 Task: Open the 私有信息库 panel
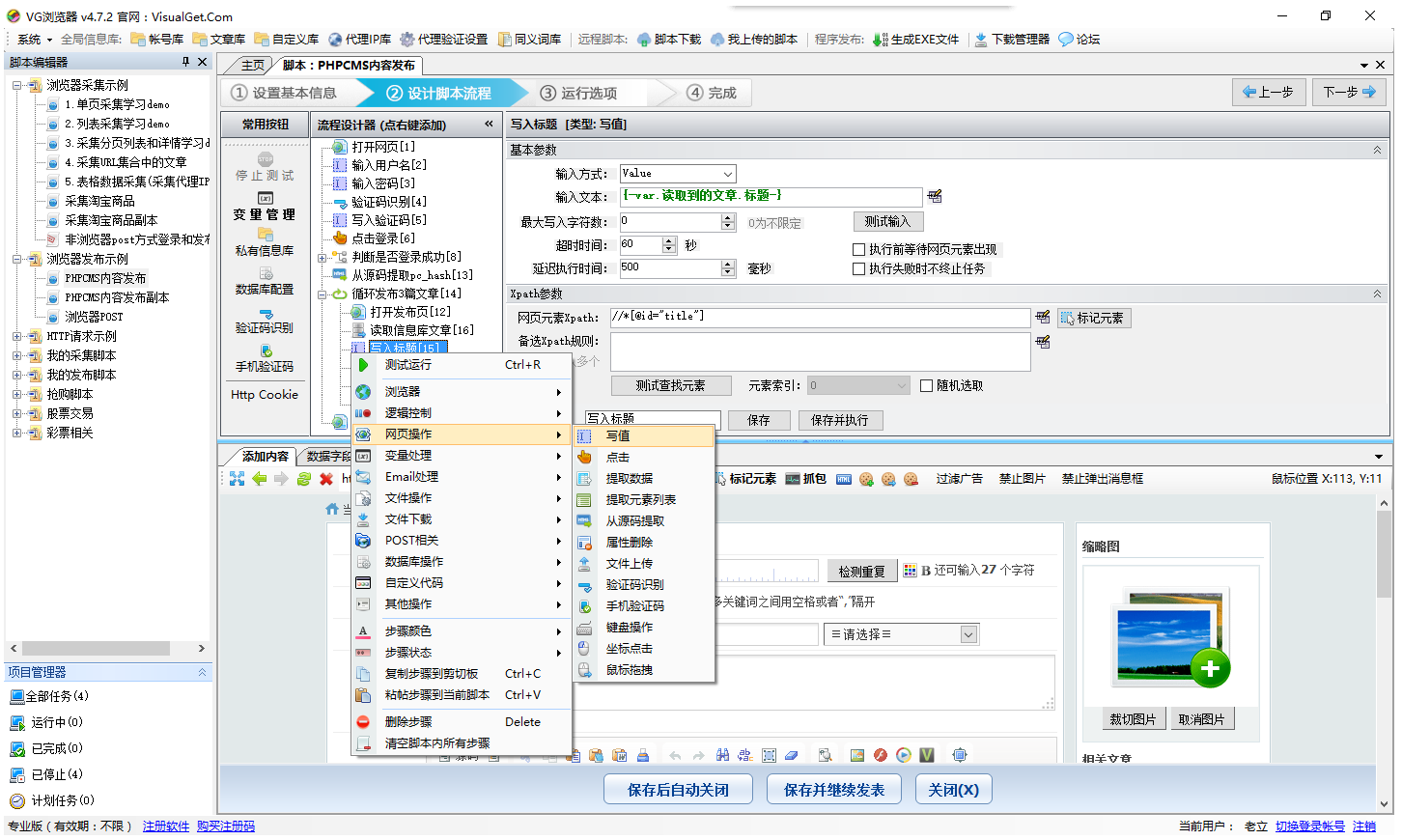click(x=265, y=243)
